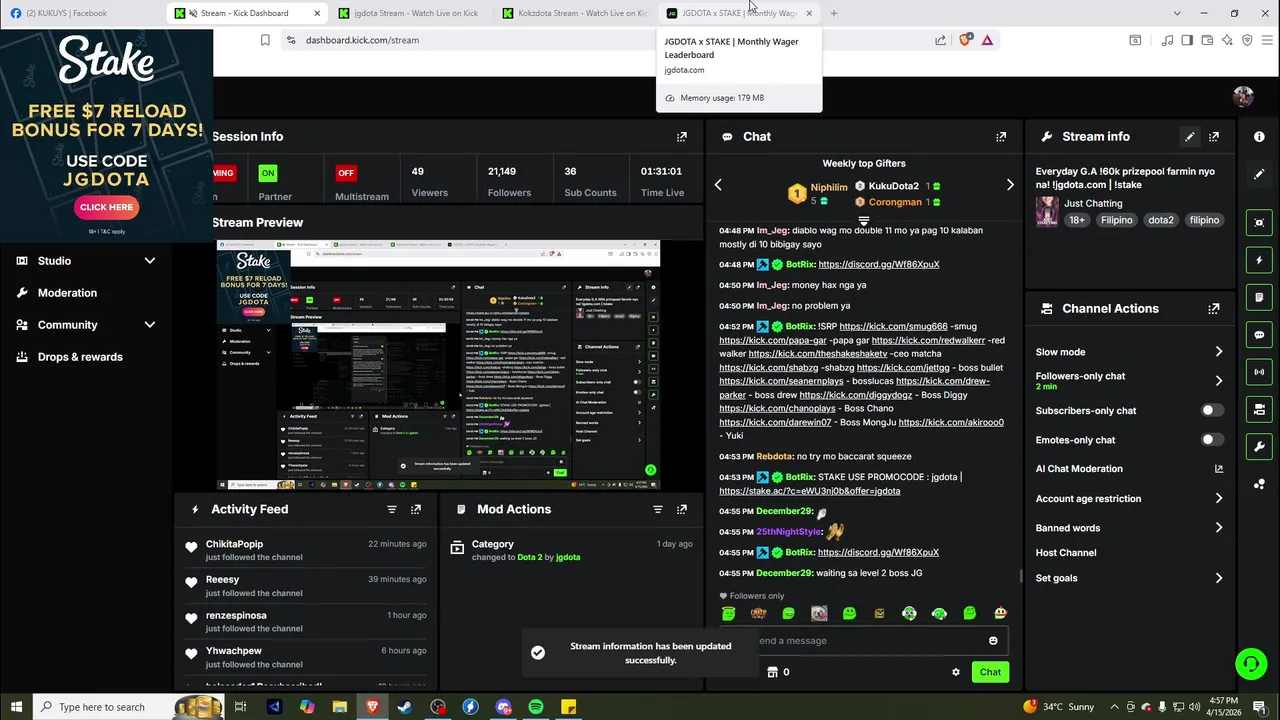Open kick.com/smug666 link in chat
The image size is (1280, 720).
pyautogui.click(x=893, y=326)
